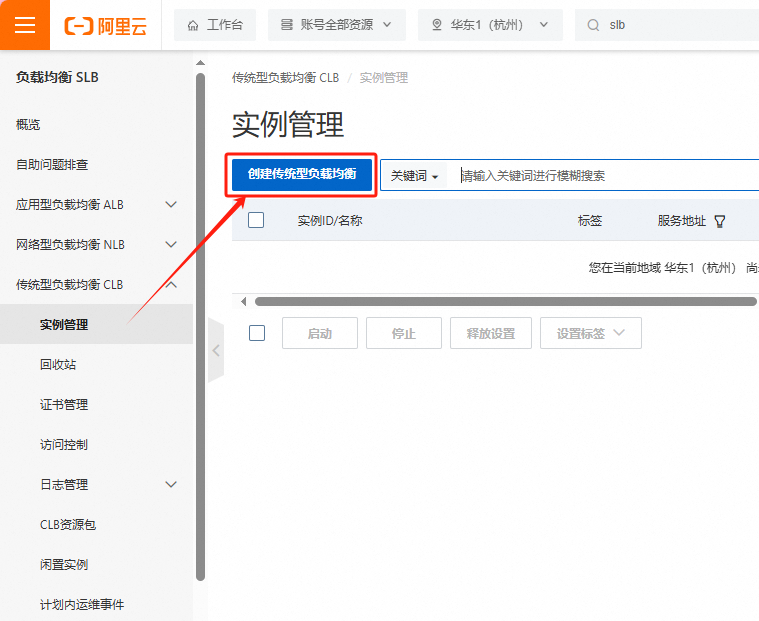
Task: Expand 网络型负载均衡 NLB section
Action: click(96, 244)
